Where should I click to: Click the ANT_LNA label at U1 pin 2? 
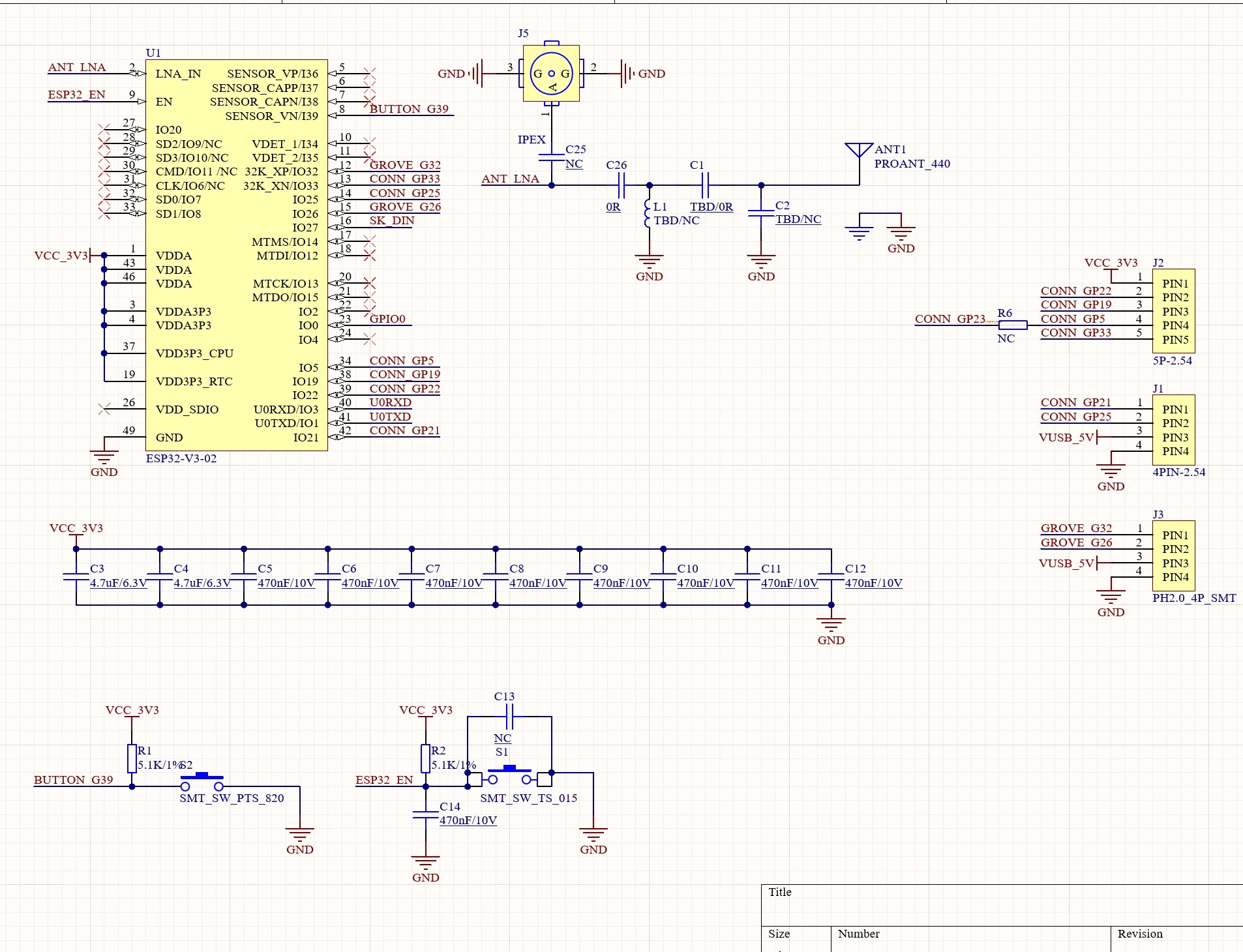coord(76,67)
